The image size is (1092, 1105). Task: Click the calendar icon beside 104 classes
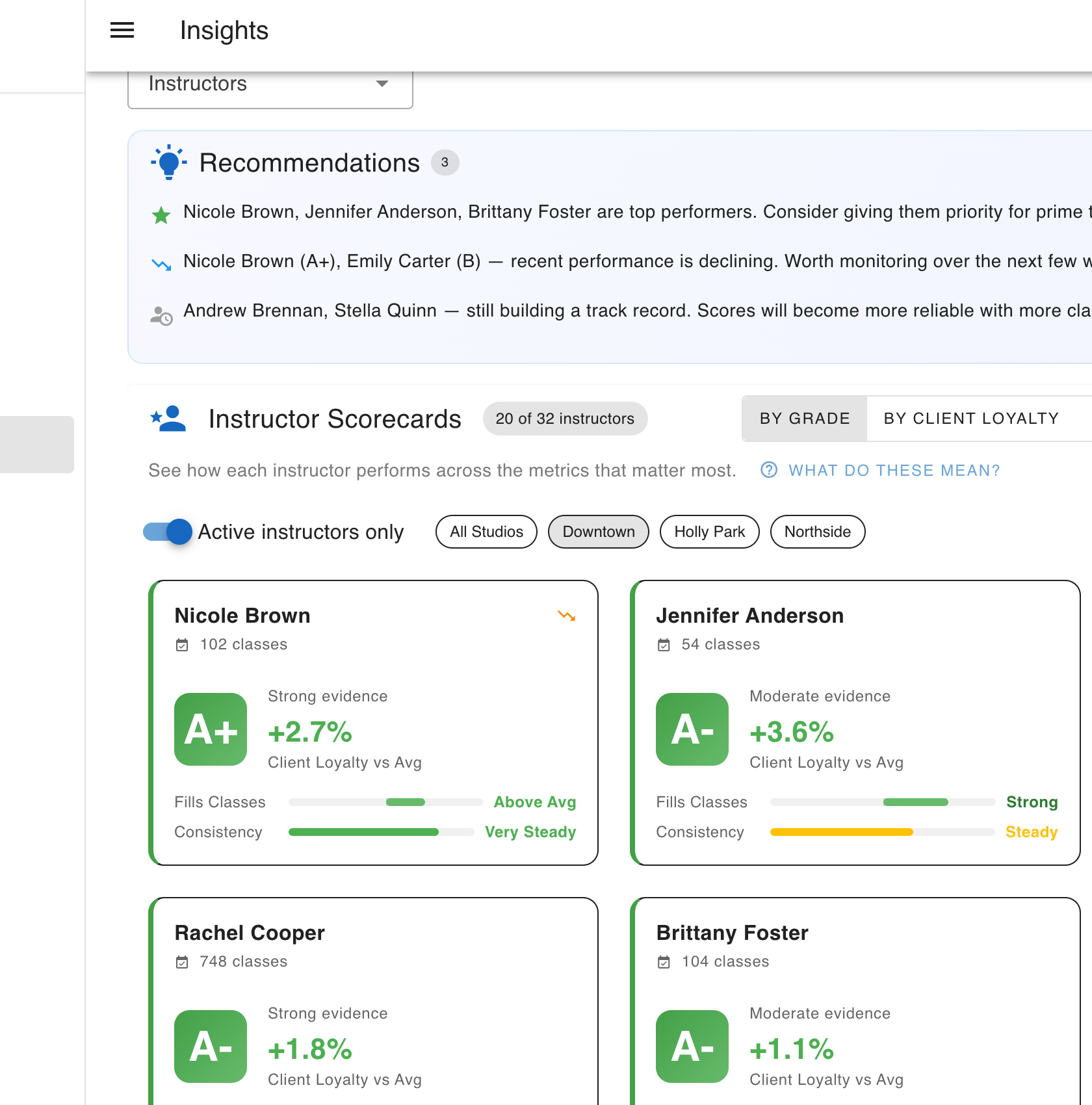pyautogui.click(x=664, y=962)
